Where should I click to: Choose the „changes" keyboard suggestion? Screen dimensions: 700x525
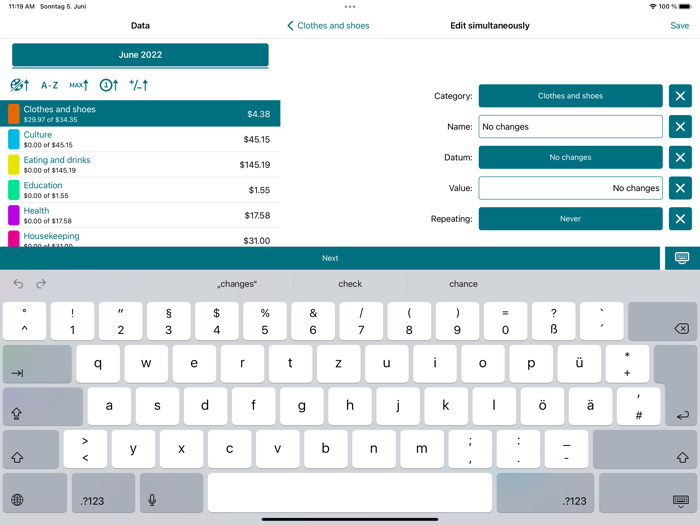(237, 284)
